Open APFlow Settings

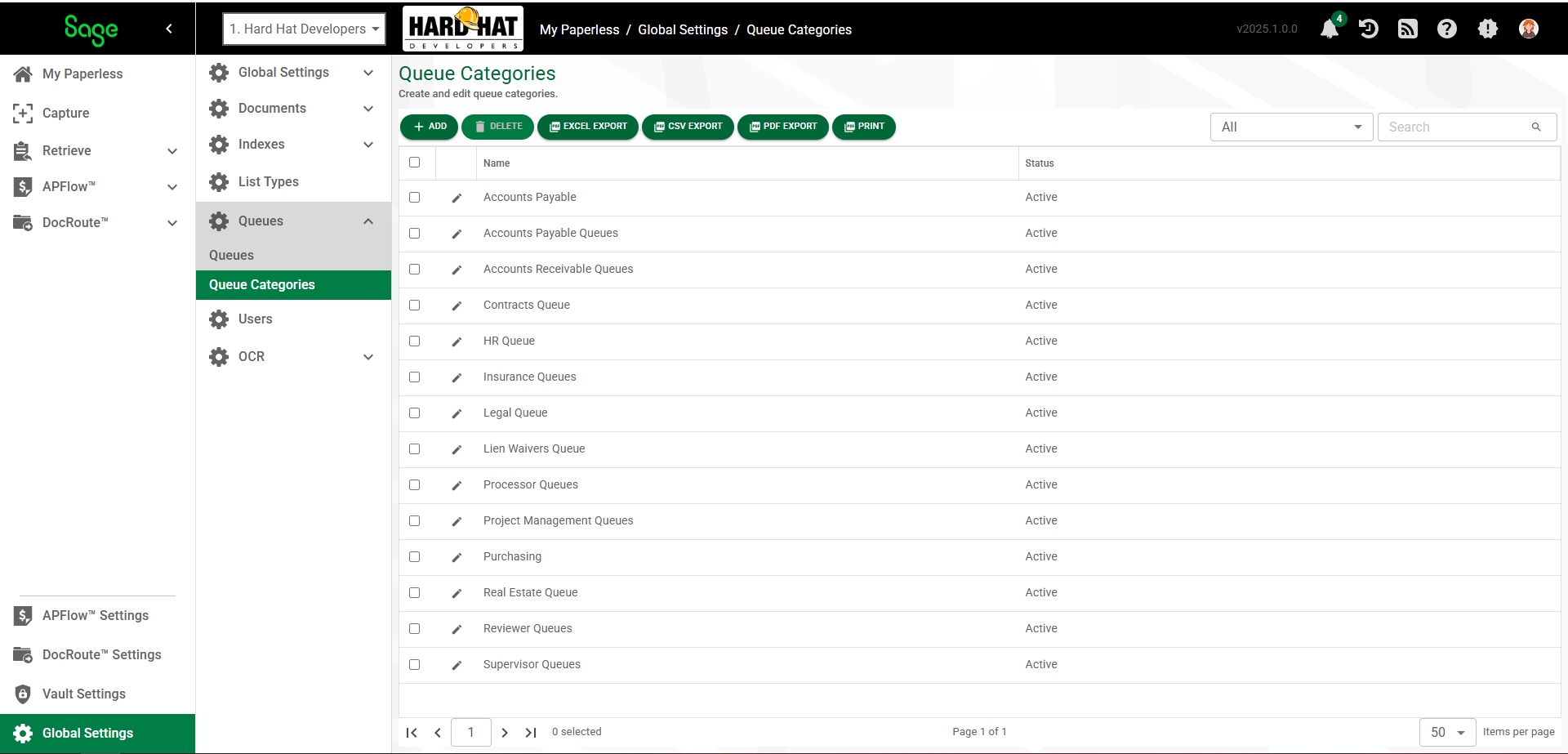coord(95,615)
